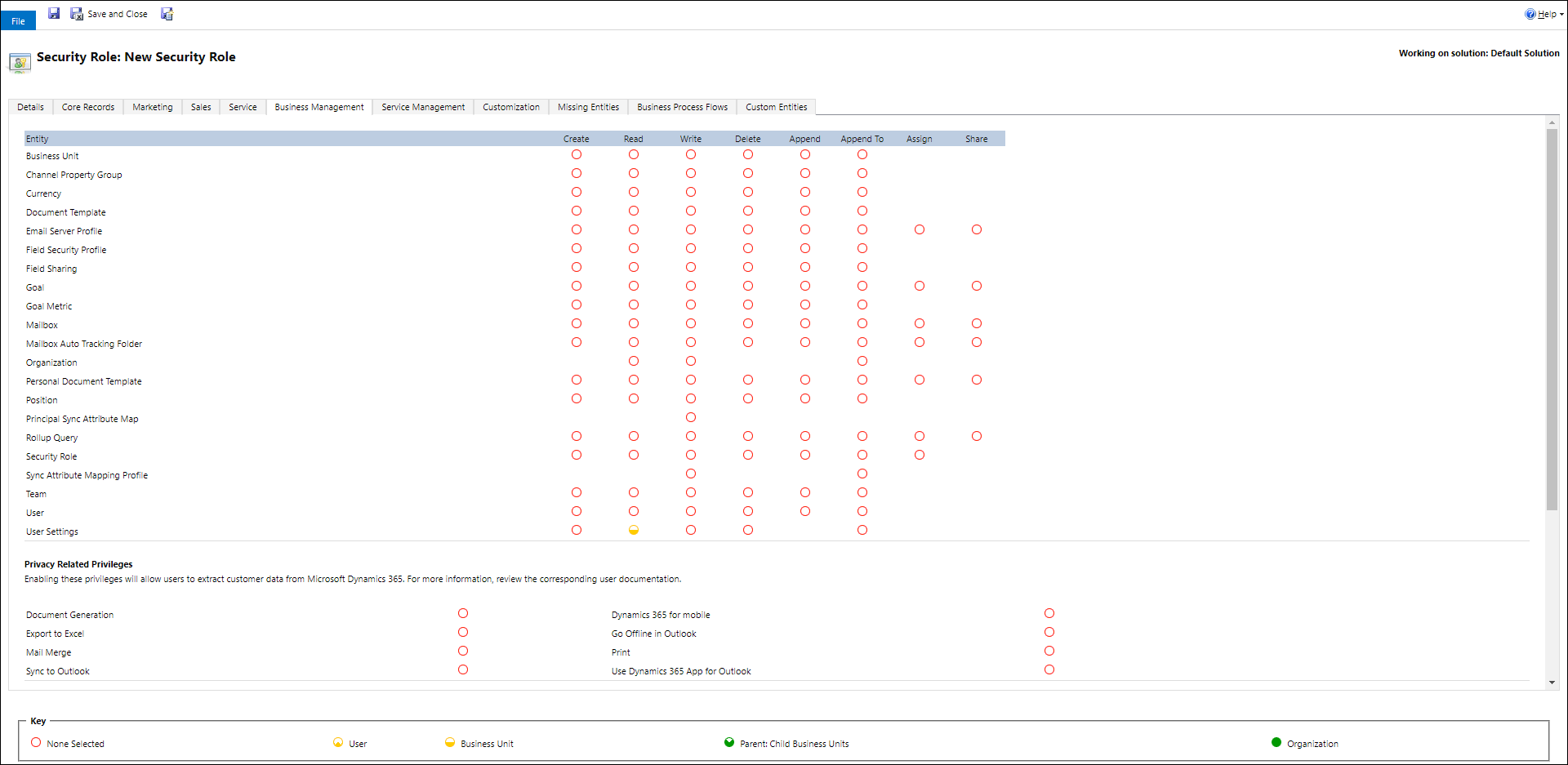1568x765 pixels.
Task: Toggle Append privilege for Goal Metric
Action: (x=805, y=305)
